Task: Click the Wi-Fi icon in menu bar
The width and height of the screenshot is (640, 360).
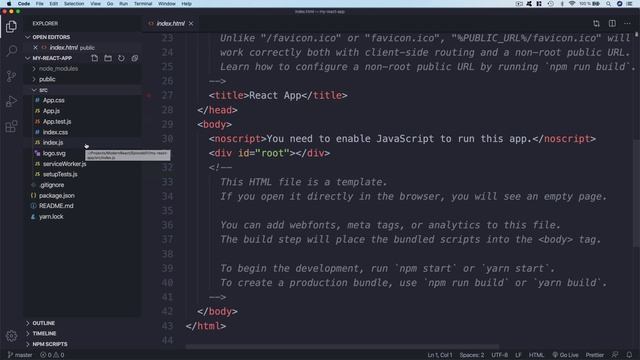Action: [572, 4]
